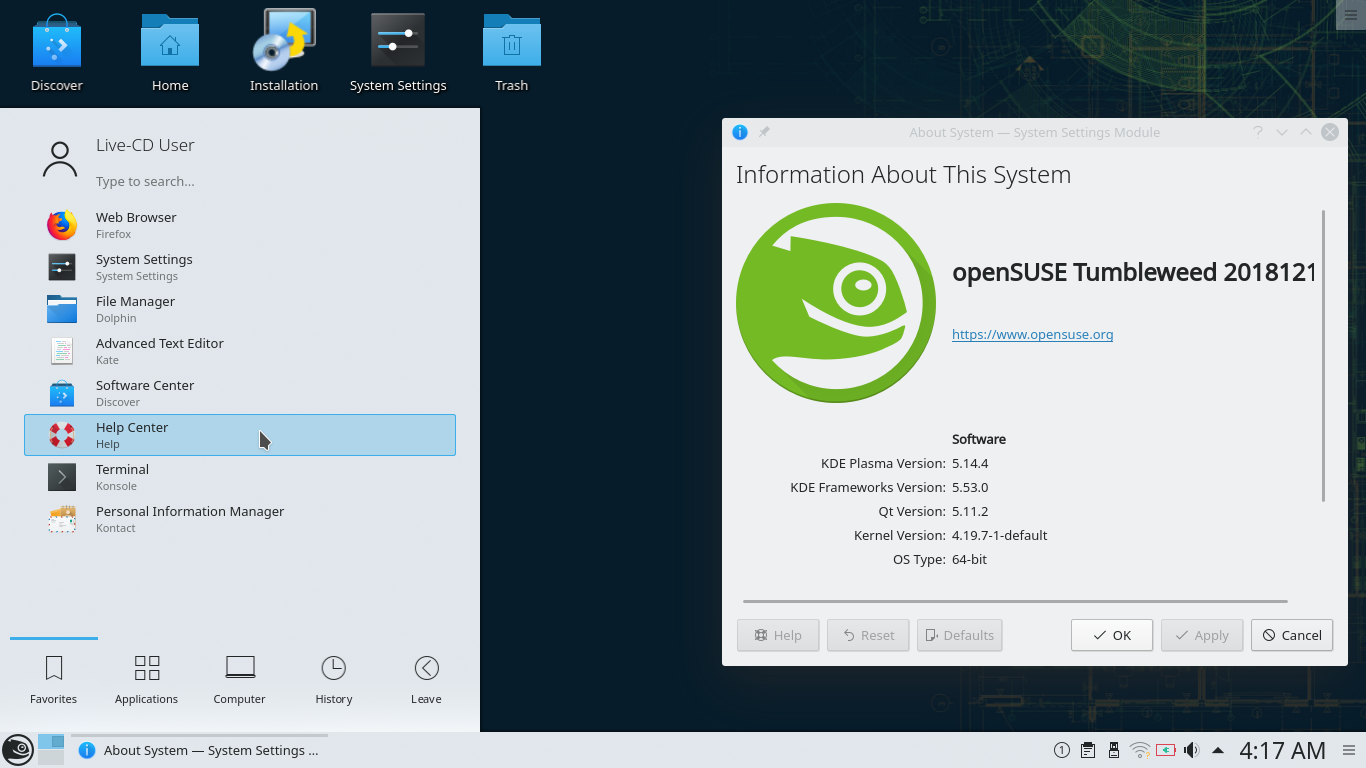This screenshot has width=1366, height=768.
Task: Toggle the pin on the About System titlebar
Action: coord(764,131)
